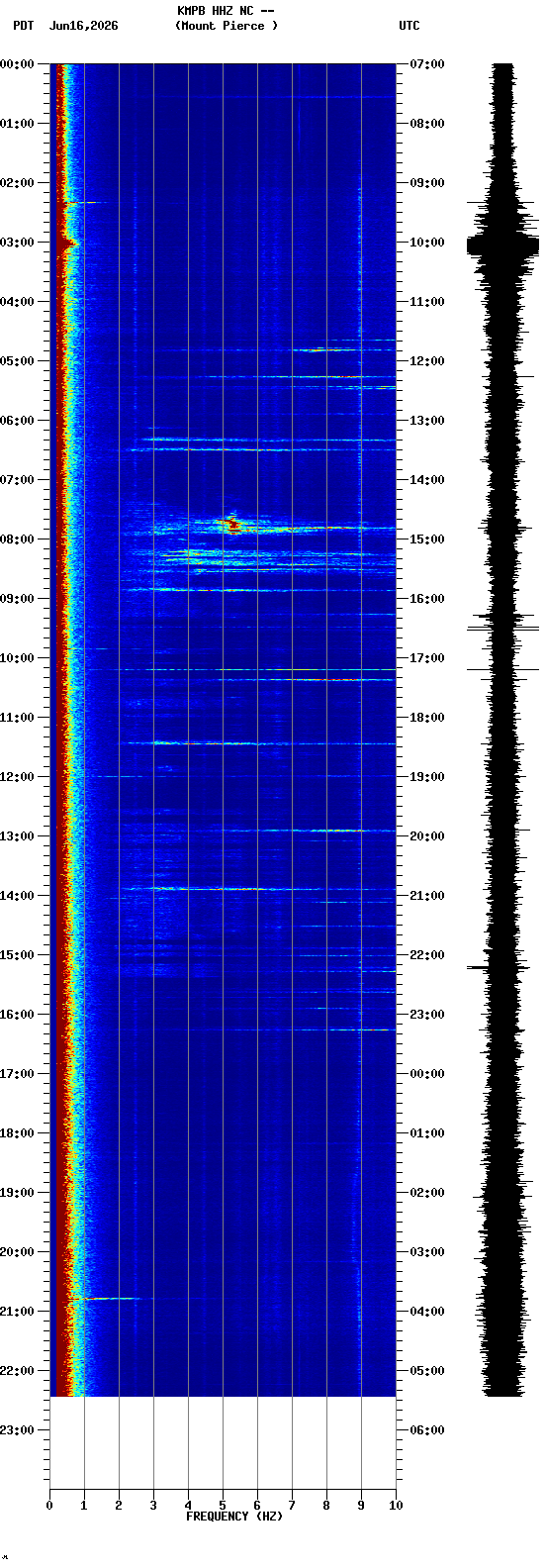Click the 'FREQUENCY (HZ)' axis label

click(x=234, y=1517)
